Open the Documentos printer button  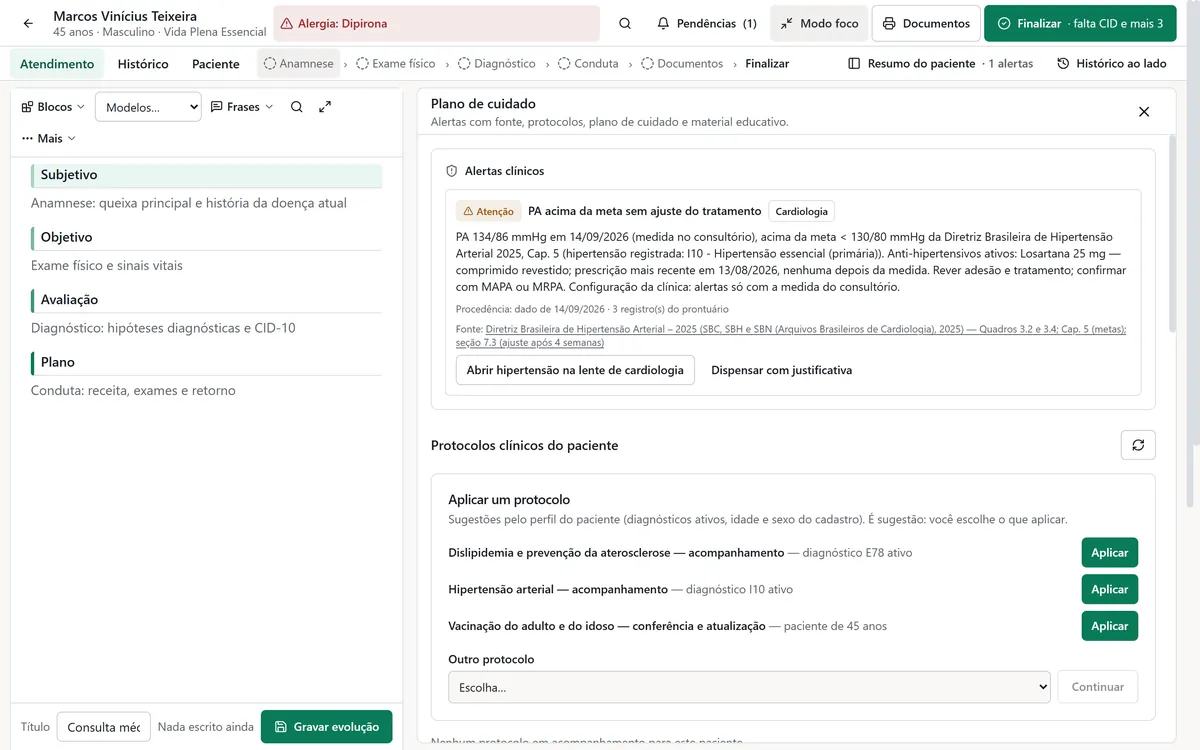926,23
